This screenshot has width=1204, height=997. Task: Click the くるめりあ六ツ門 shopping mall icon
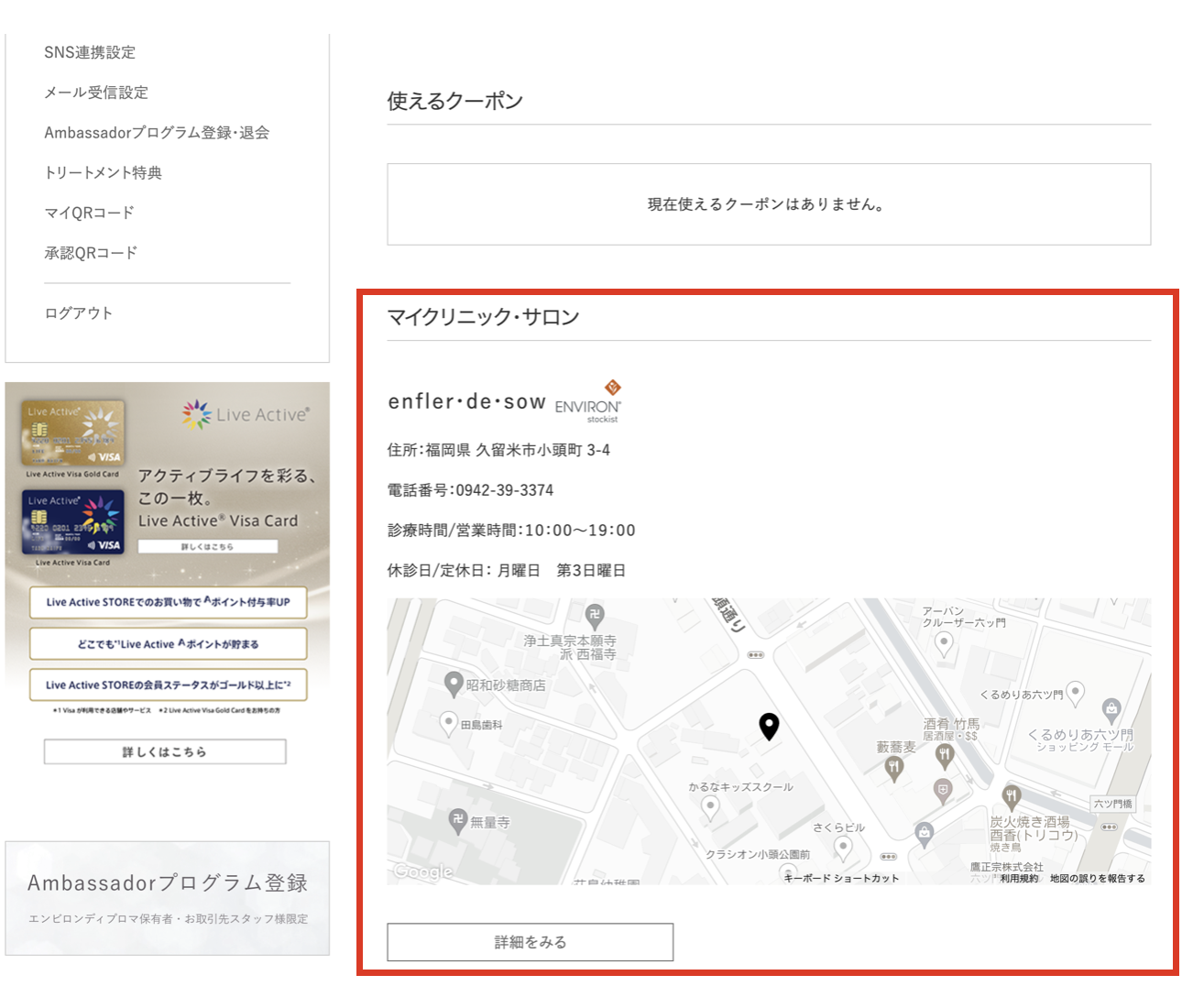point(1111,708)
